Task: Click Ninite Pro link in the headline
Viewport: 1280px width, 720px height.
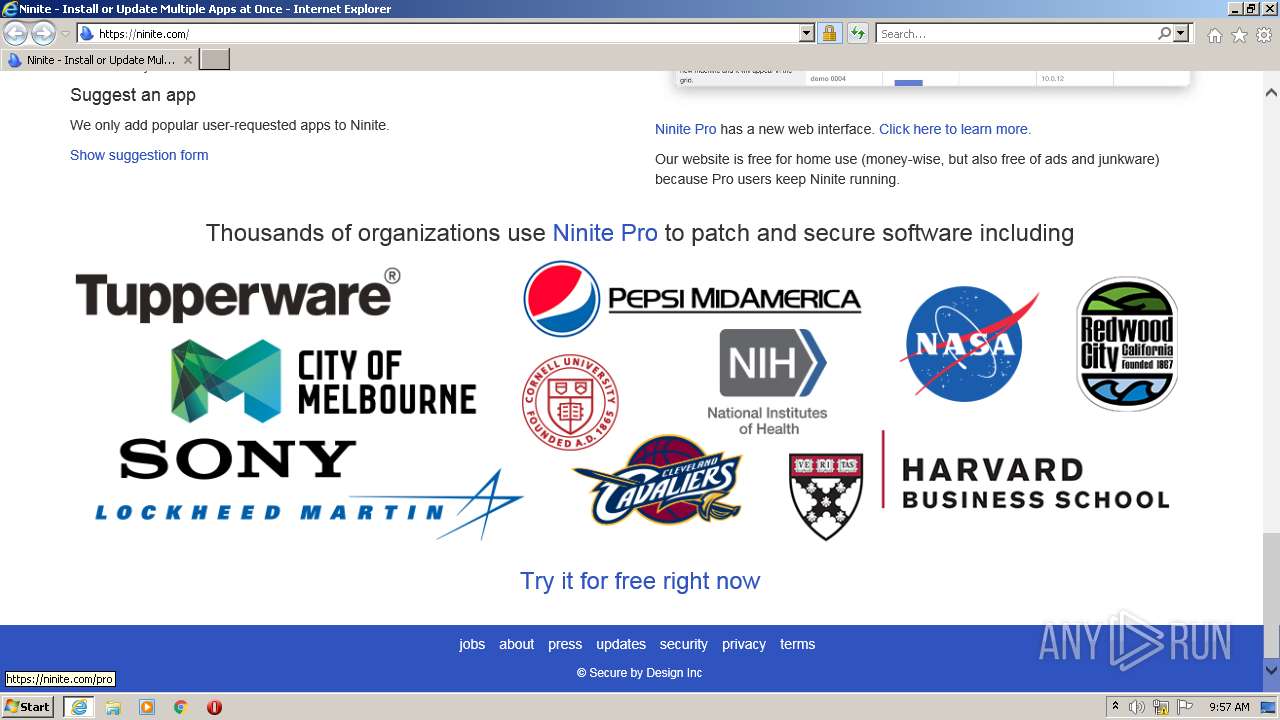Action: pyautogui.click(x=605, y=233)
